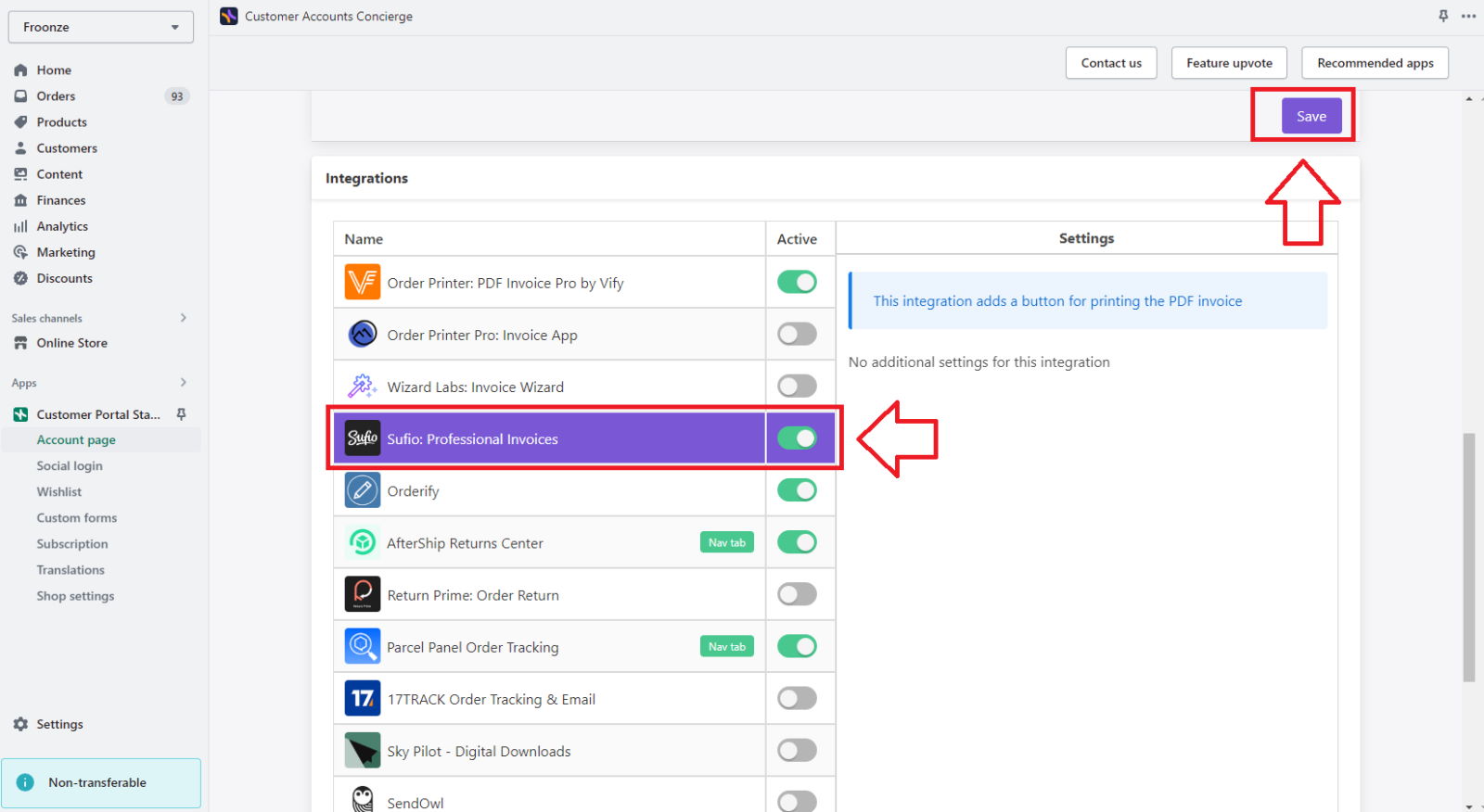Expand the Apps section chevron

(184, 383)
